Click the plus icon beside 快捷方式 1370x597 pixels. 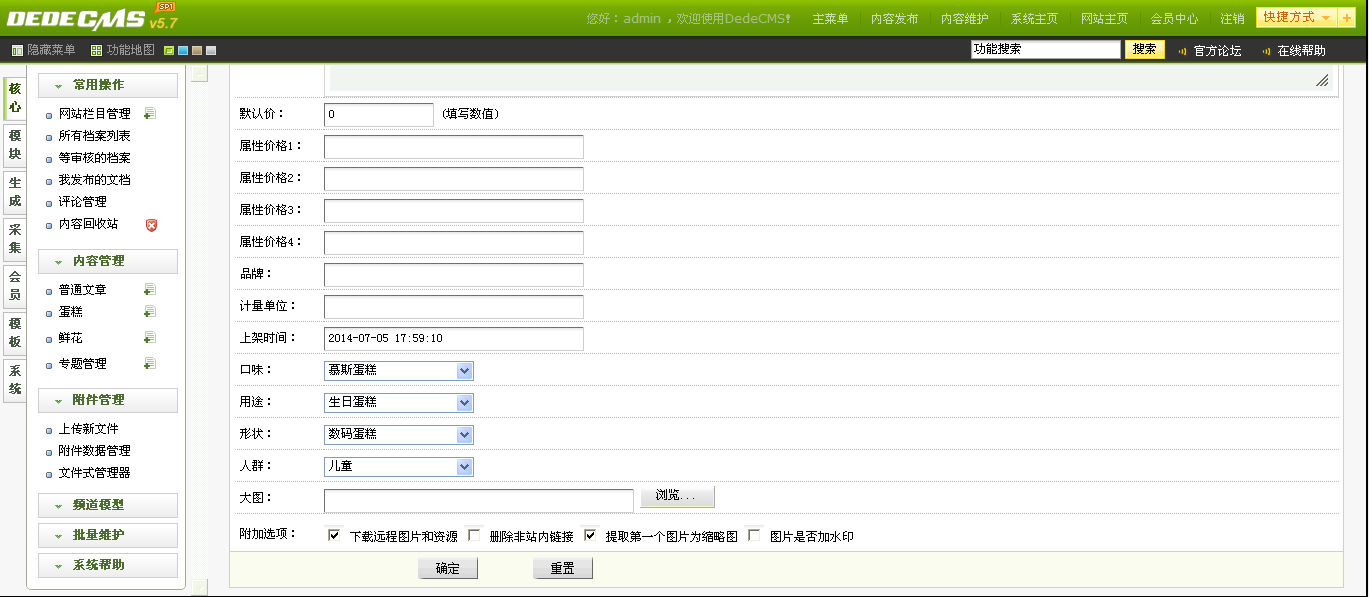[x=1347, y=18]
